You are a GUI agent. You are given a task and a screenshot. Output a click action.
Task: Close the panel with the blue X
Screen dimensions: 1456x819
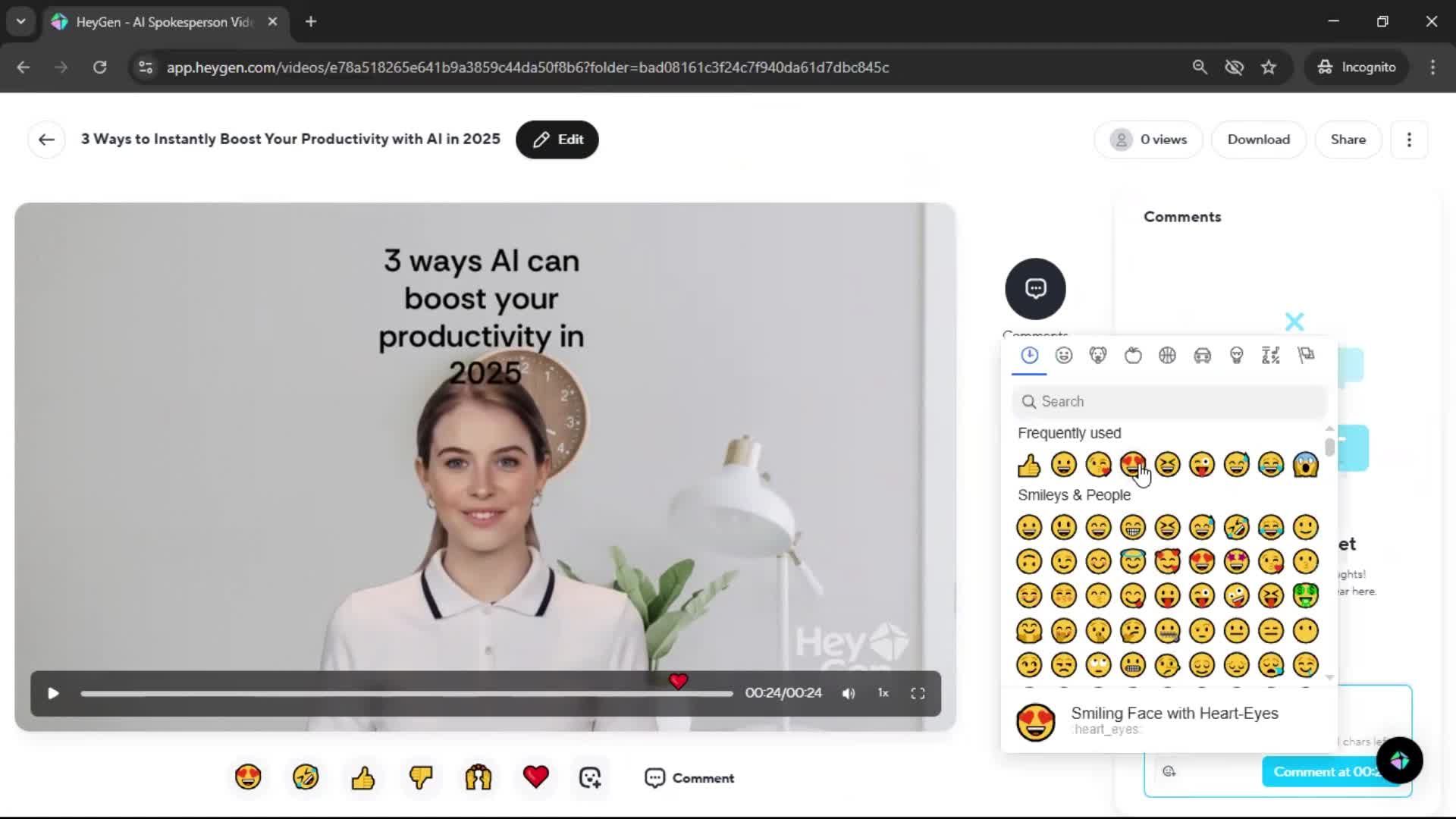click(1294, 322)
